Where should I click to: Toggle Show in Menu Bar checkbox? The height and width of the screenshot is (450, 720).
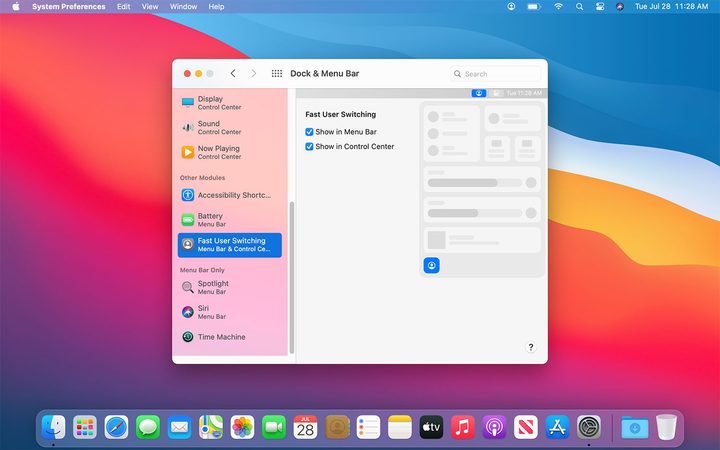[x=309, y=132]
